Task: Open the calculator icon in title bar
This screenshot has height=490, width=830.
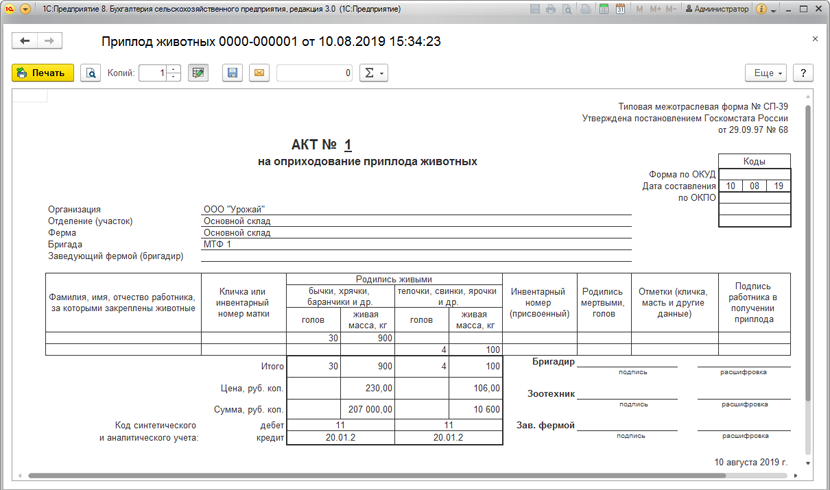Action: coord(603,9)
